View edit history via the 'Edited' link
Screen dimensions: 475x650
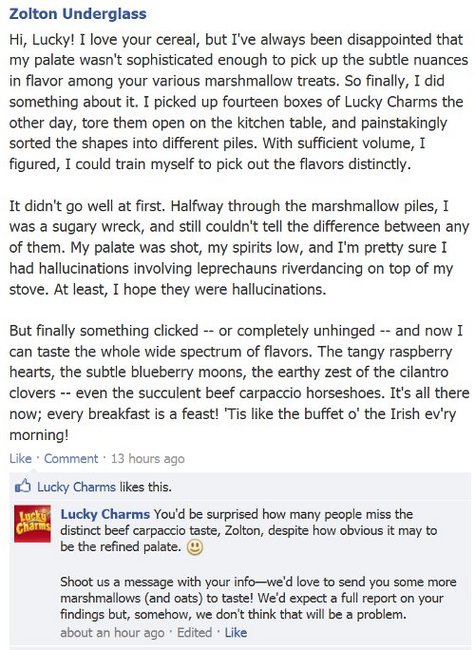tap(194, 633)
